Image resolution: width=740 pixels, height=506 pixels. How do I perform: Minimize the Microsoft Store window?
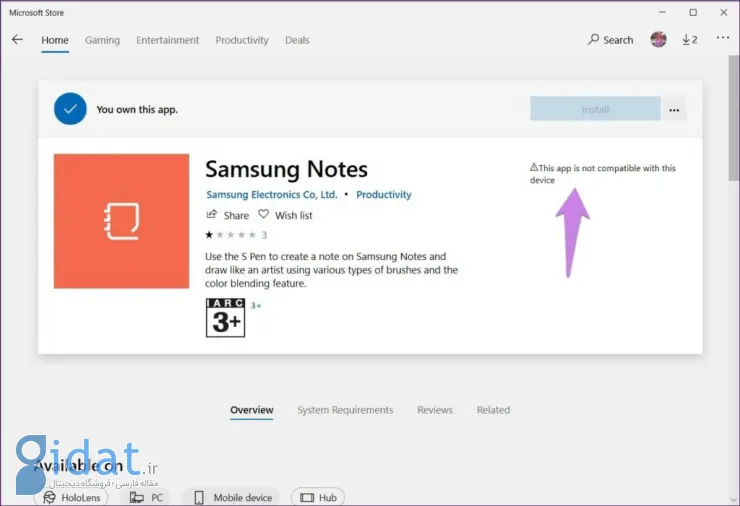tap(663, 12)
